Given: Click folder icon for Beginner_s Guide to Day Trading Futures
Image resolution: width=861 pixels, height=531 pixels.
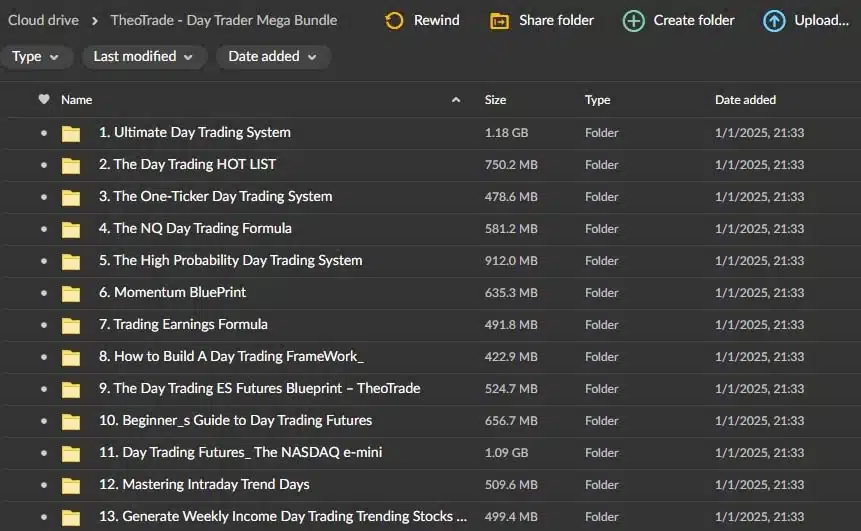Looking at the screenshot, I should pos(71,421).
